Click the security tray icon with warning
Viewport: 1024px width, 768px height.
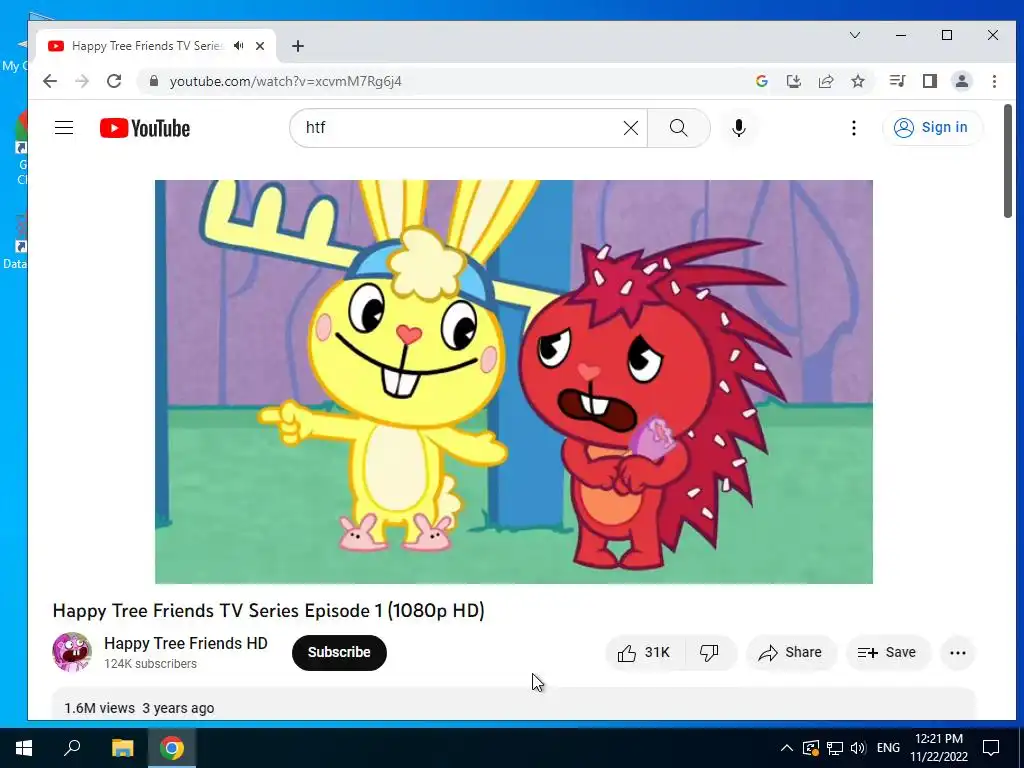pos(810,748)
